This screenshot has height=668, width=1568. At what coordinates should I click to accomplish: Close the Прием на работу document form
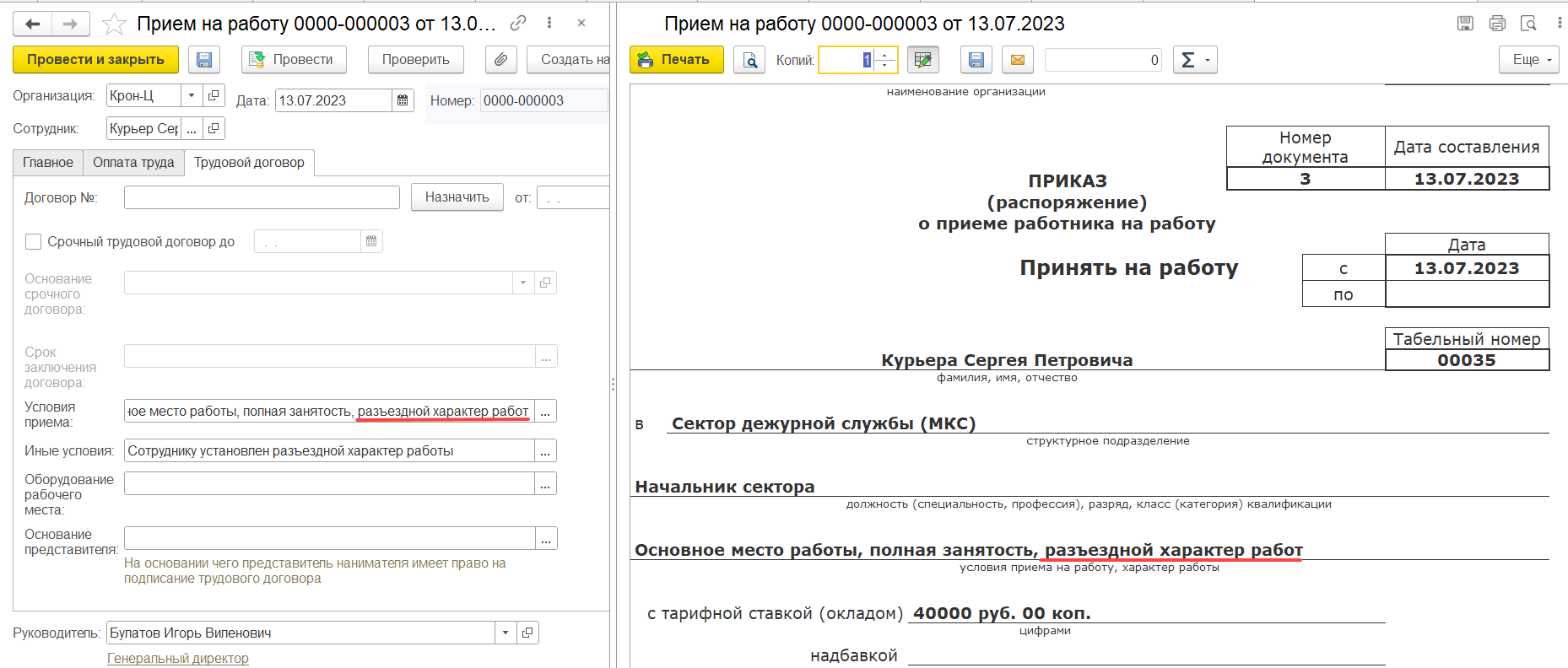point(581,23)
